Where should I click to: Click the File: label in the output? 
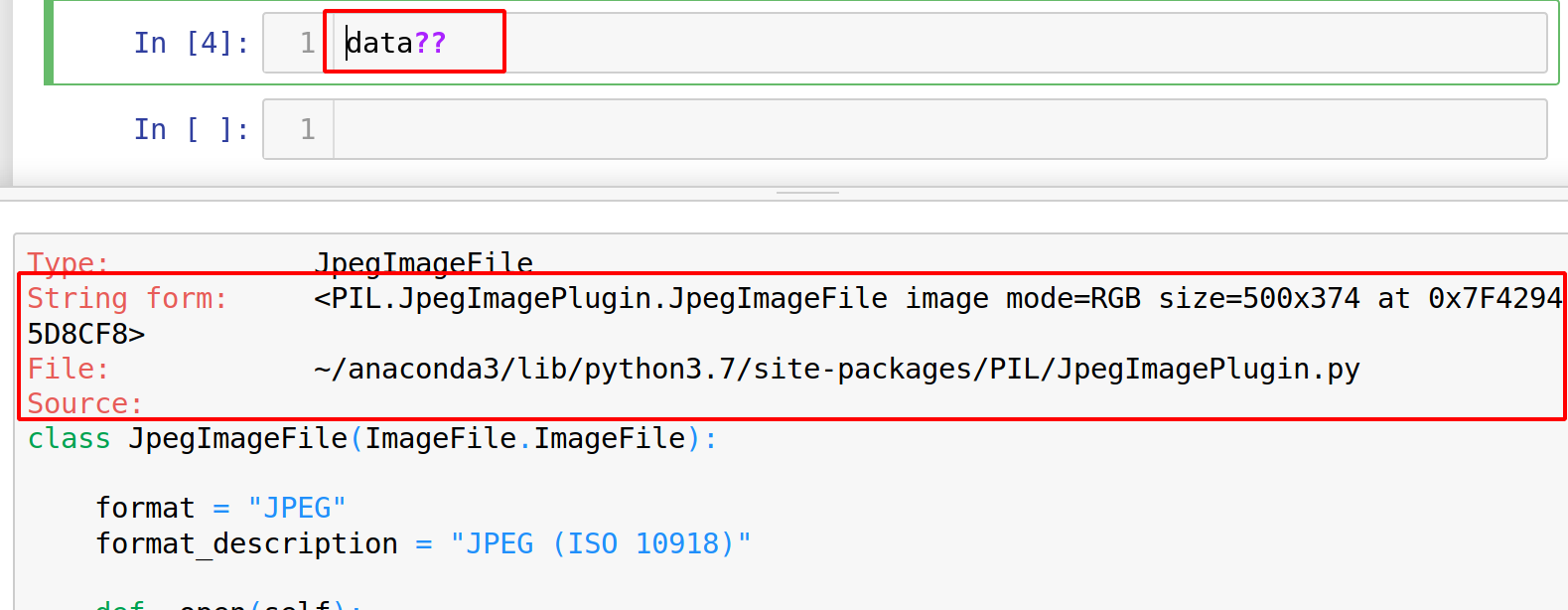coord(66,368)
